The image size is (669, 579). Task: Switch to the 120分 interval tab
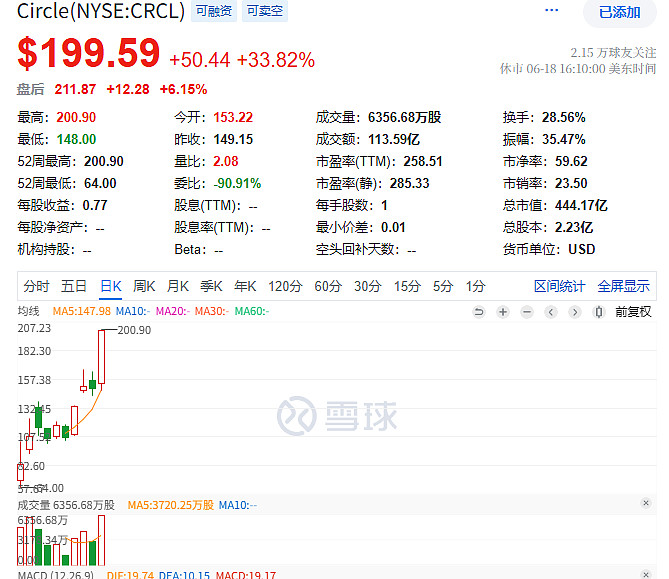click(285, 286)
